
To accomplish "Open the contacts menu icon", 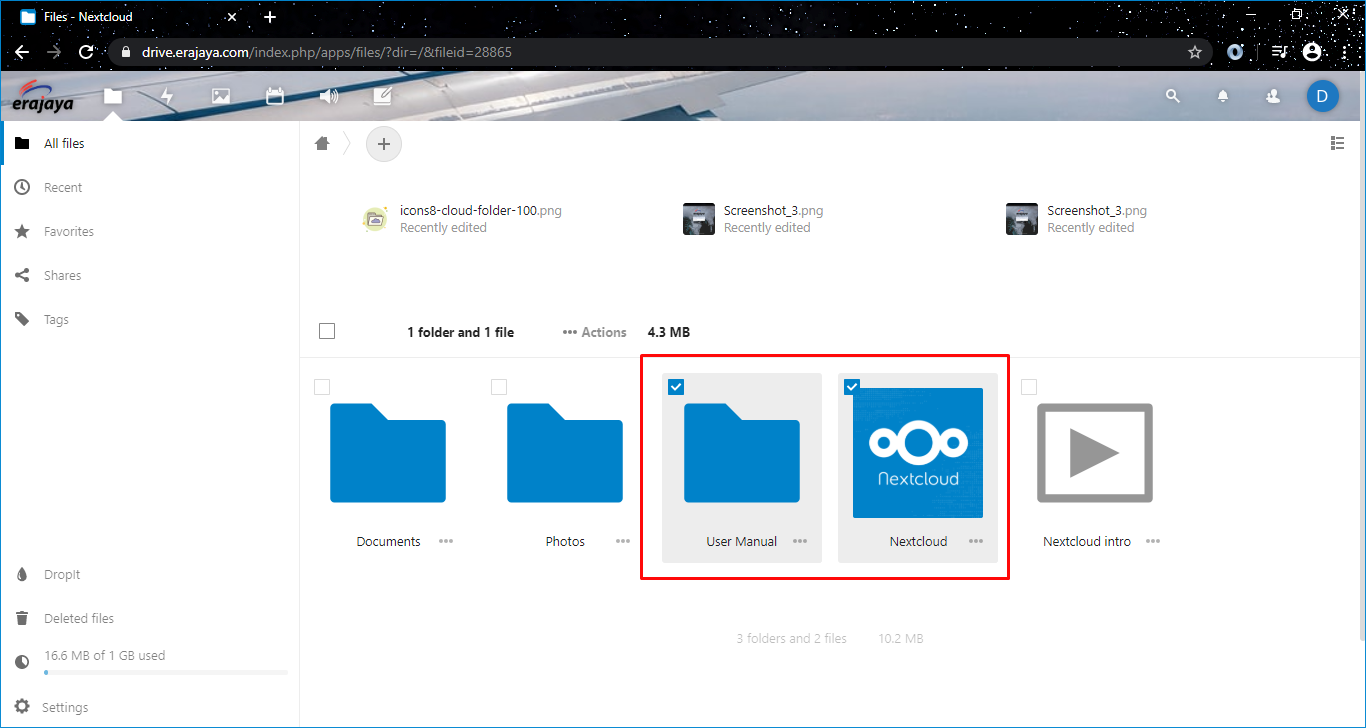I will tap(1272, 96).
